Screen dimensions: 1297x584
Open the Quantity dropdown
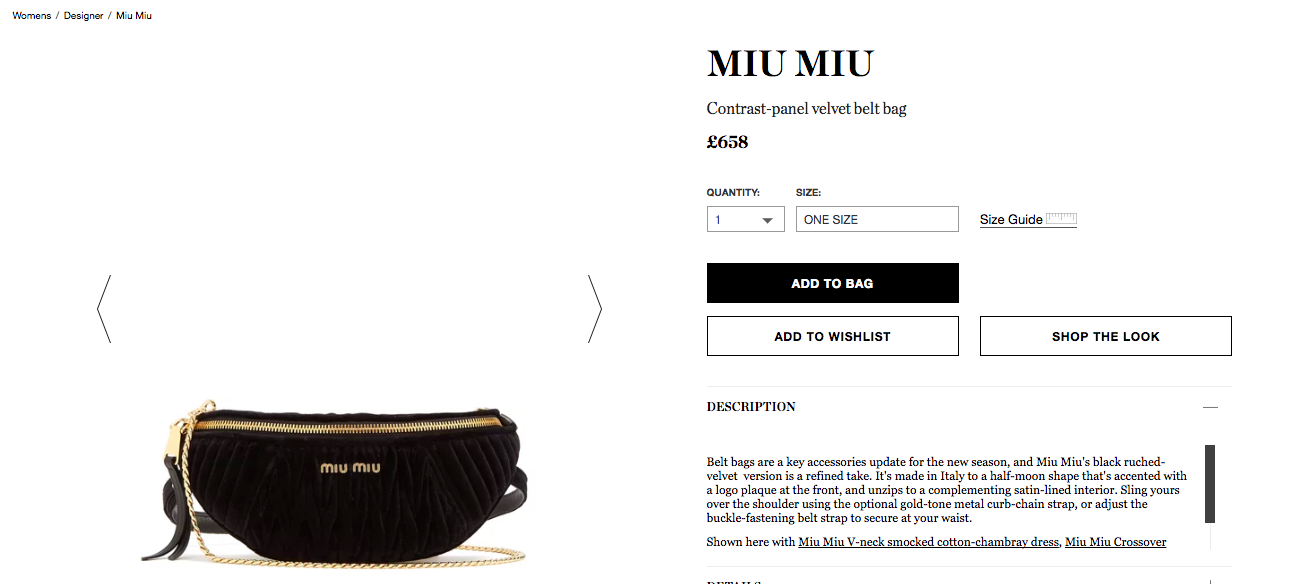(x=745, y=219)
